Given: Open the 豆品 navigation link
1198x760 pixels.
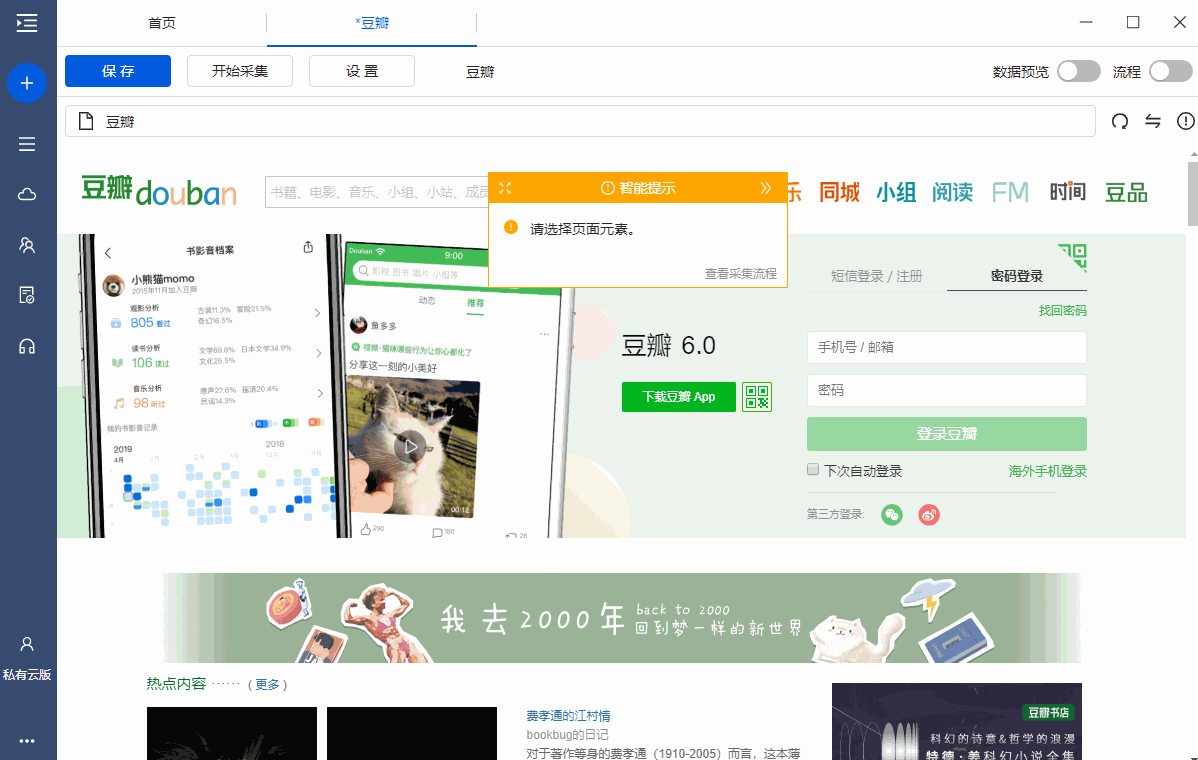Looking at the screenshot, I should 1126,192.
